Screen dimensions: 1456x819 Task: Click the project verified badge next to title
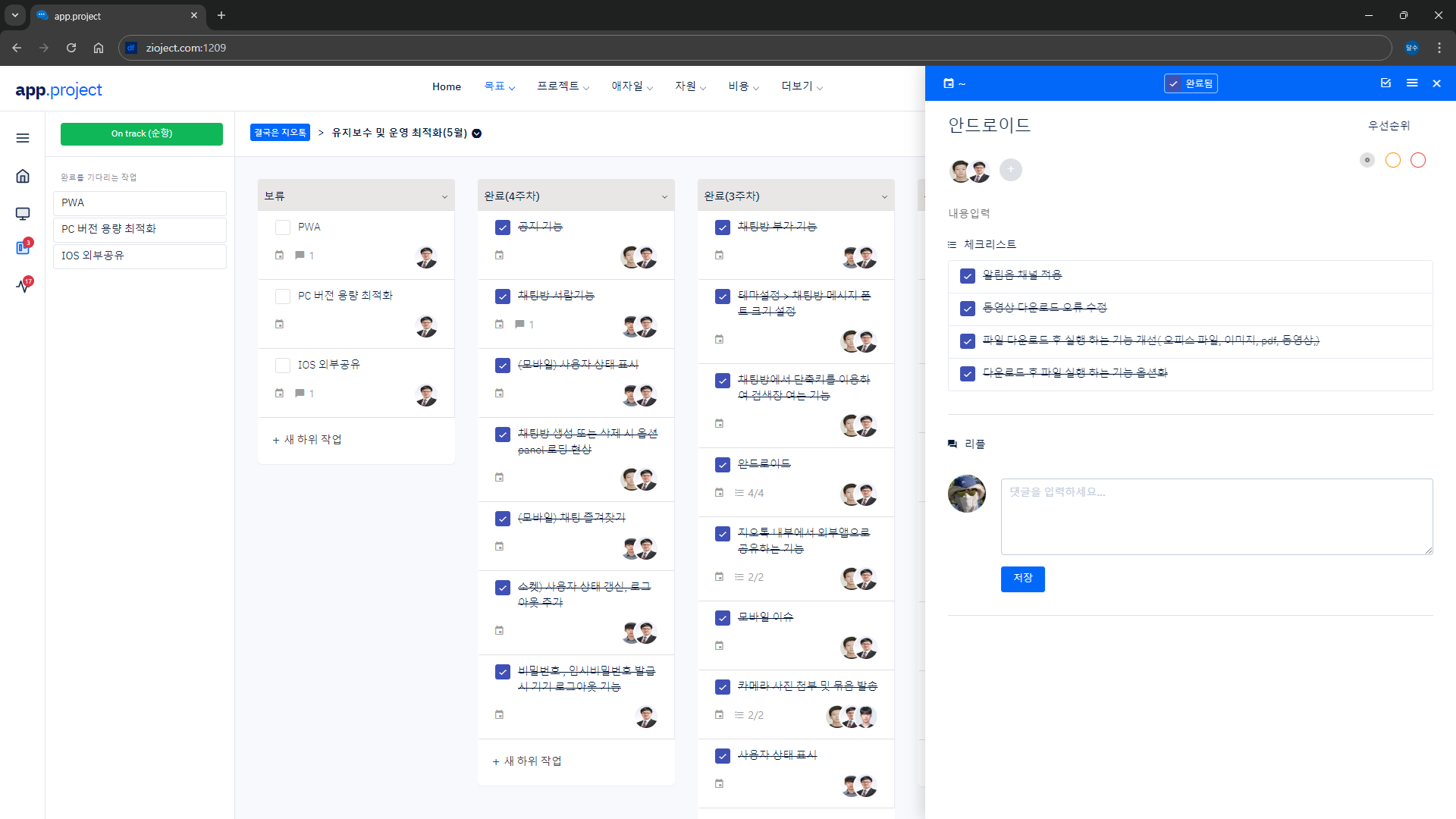[x=477, y=133]
